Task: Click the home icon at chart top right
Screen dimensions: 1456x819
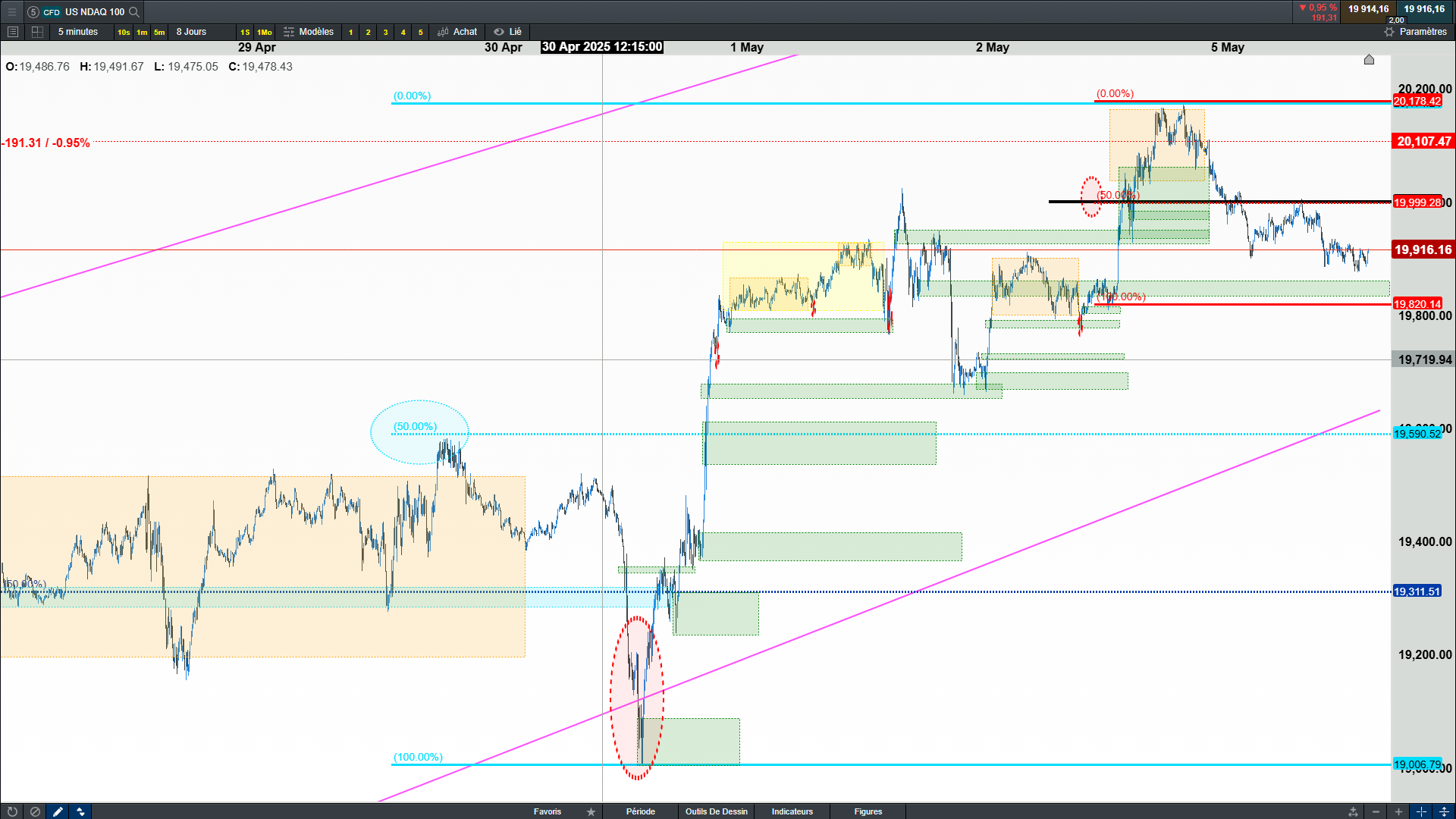Action: pos(1369,59)
